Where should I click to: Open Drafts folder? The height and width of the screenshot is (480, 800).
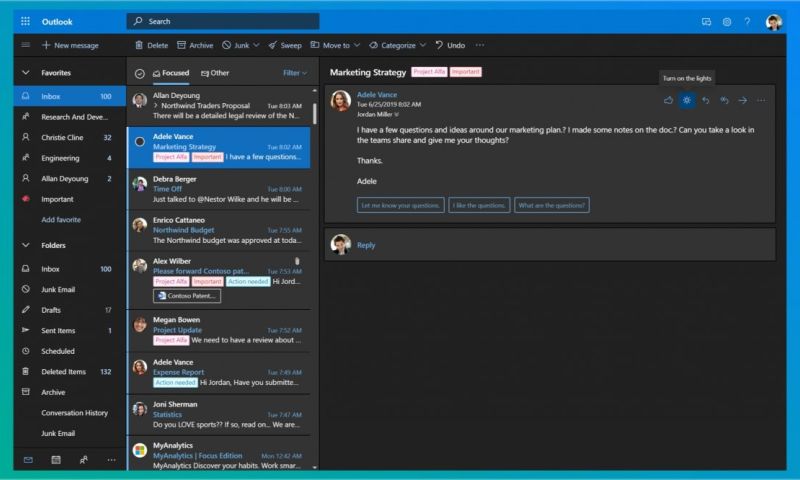click(70, 310)
